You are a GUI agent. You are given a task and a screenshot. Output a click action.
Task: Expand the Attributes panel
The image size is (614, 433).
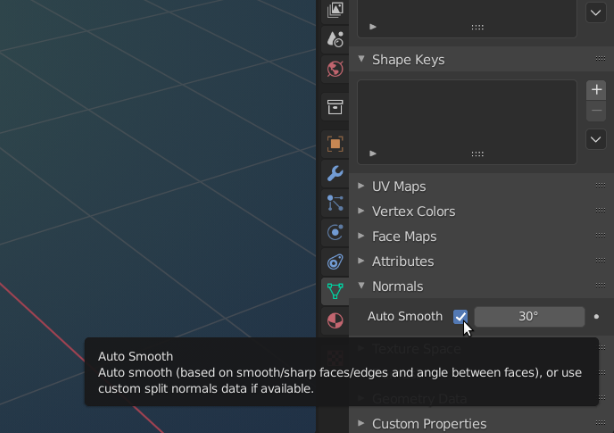(x=361, y=261)
